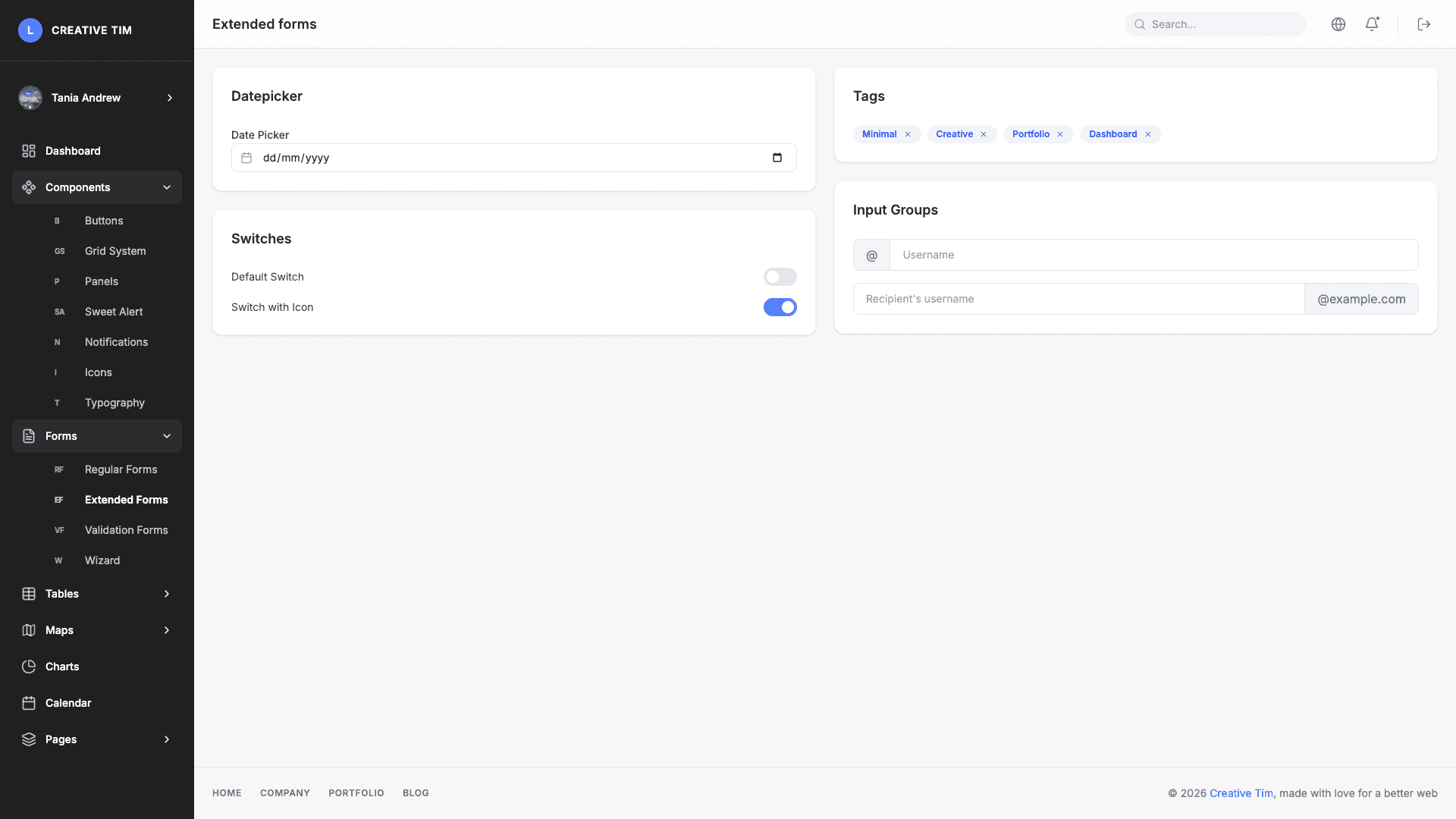
Task: Click the calendar icon inside the Date Picker field
Action: pos(246,157)
